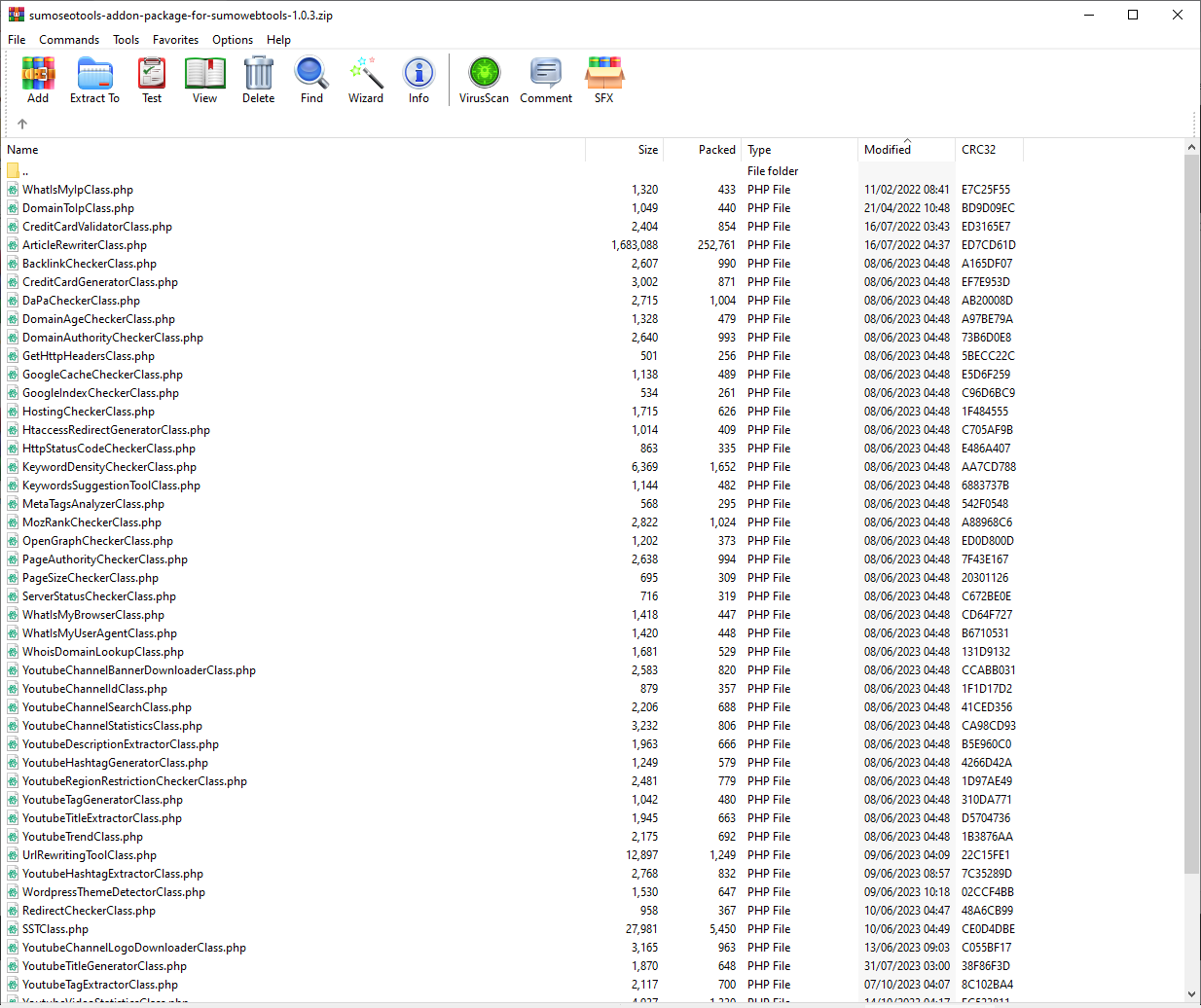This screenshot has height=1008, width=1201.
Task: Open the parent folder '..' entry
Action: 25,171
